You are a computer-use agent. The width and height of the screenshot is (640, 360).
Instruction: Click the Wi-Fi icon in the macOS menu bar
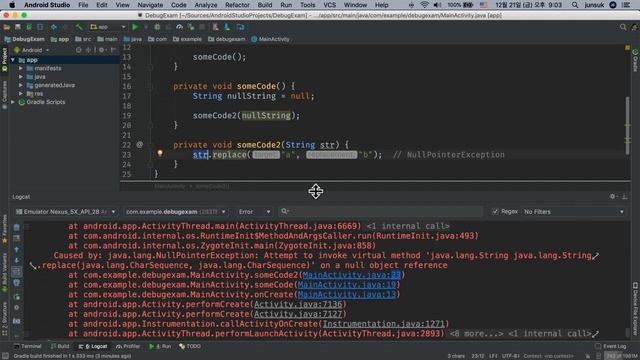pos(424,5)
